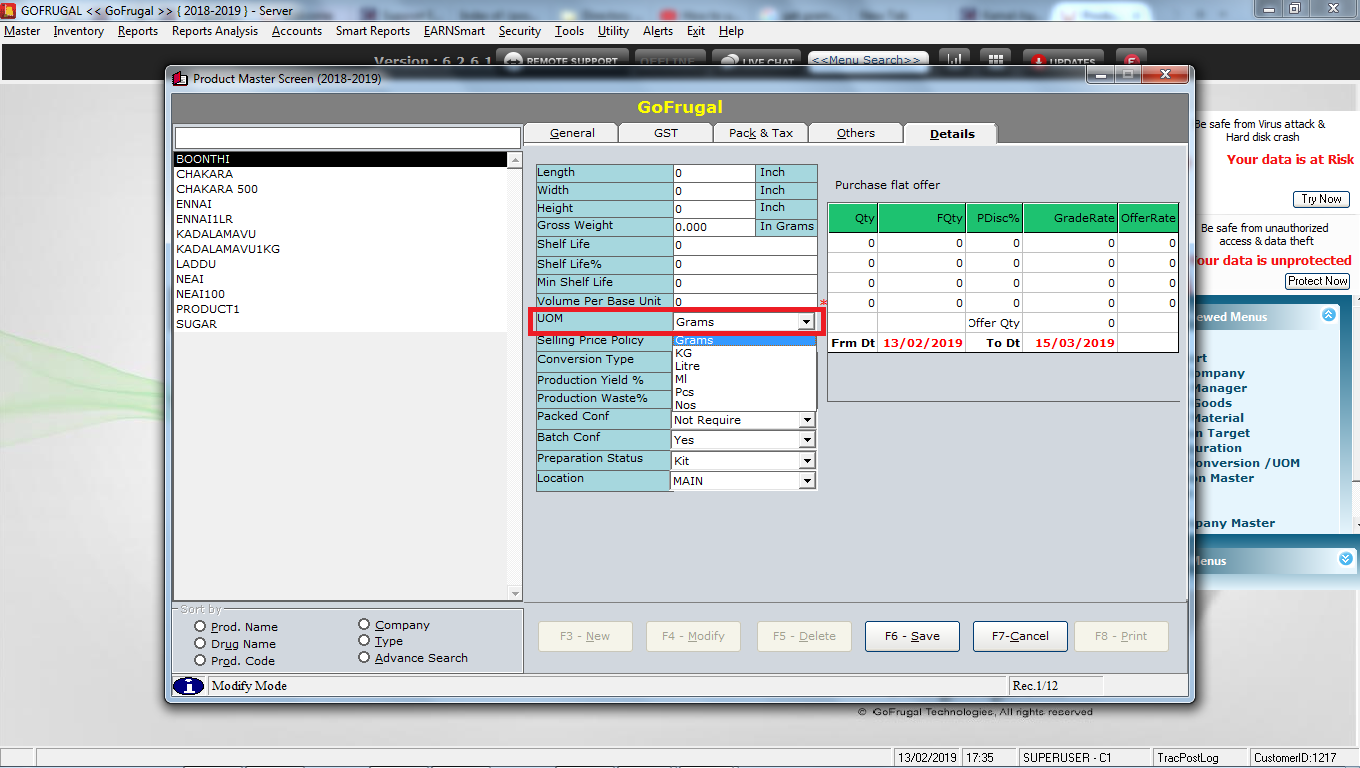Switch to the General tab

[x=571, y=133]
